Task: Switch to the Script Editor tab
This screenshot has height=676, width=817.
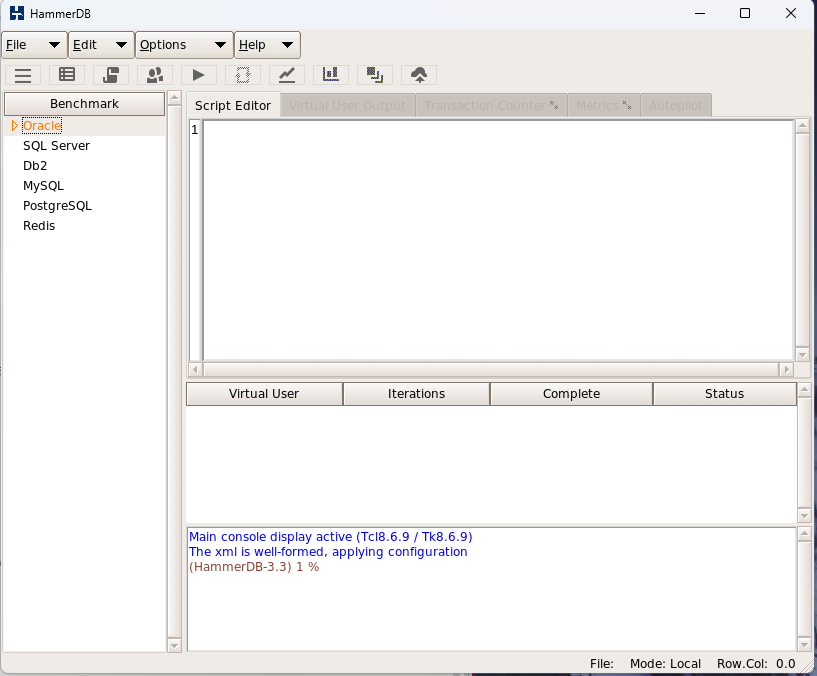Action: tap(233, 104)
